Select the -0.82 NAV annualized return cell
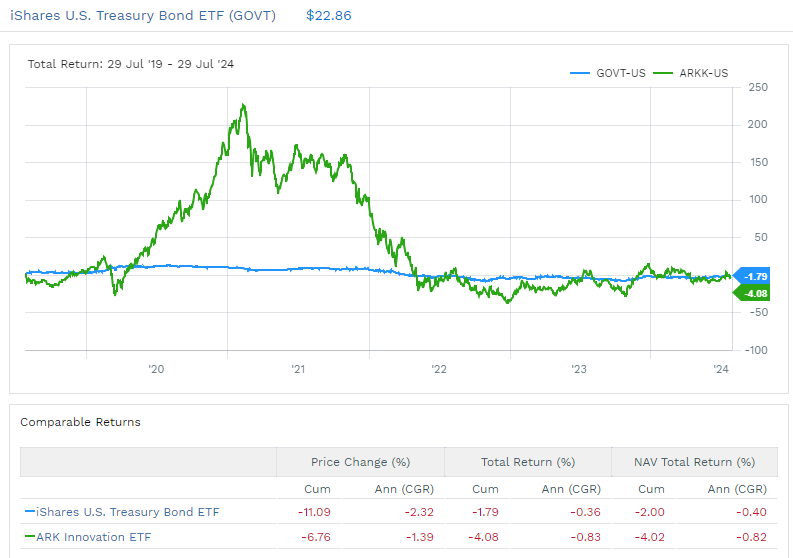Image resolution: width=793 pixels, height=558 pixels. click(x=752, y=537)
